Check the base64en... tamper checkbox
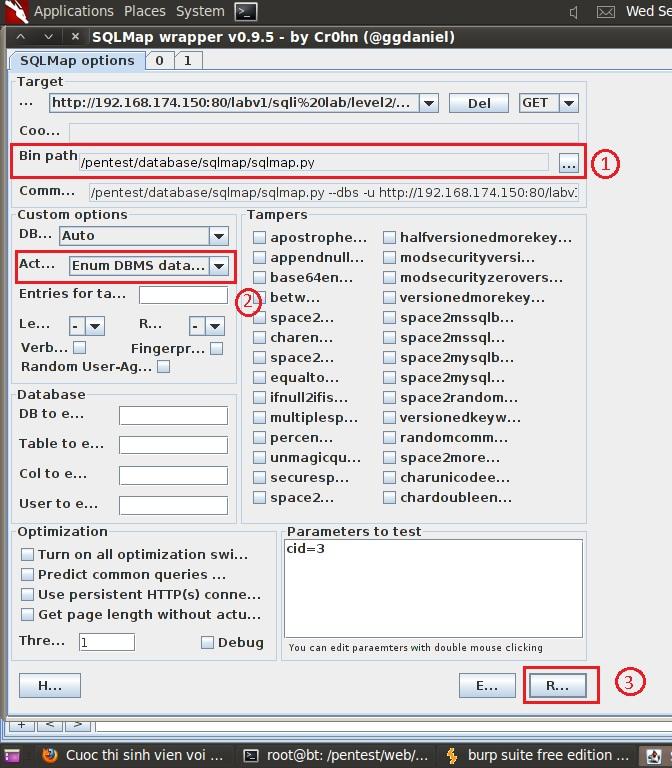672x768 pixels. tap(259, 278)
